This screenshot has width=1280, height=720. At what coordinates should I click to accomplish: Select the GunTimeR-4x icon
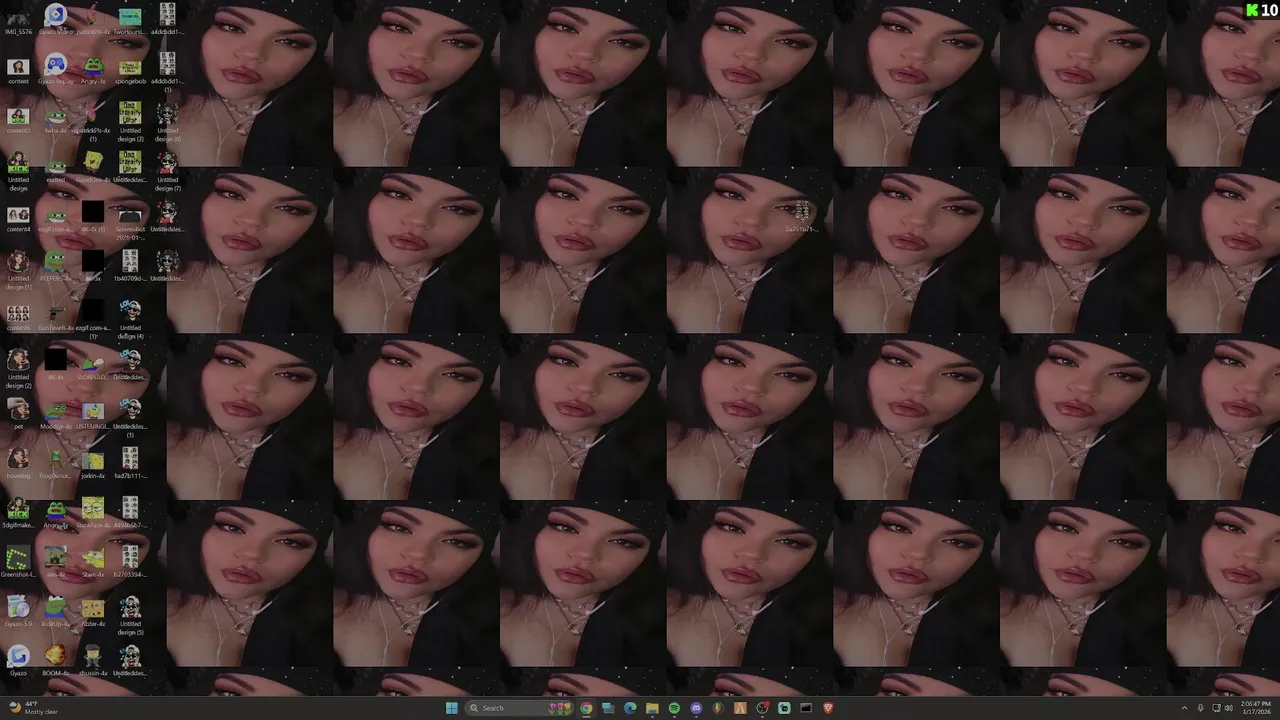point(56,316)
